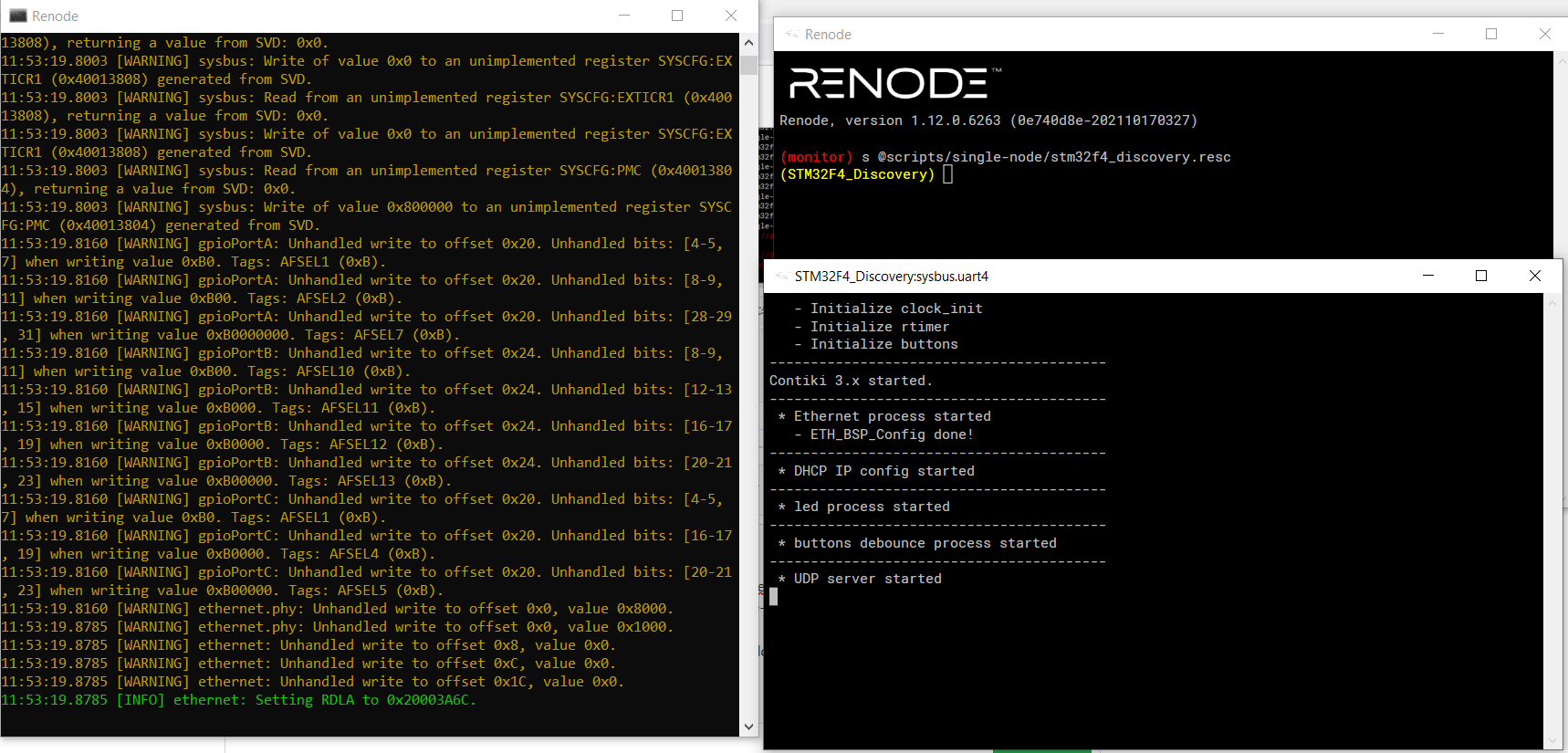The height and width of the screenshot is (753, 1568).
Task: Close the STM32F4_Discovery:sysbus.uart4 window
Action: click(x=1535, y=276)
